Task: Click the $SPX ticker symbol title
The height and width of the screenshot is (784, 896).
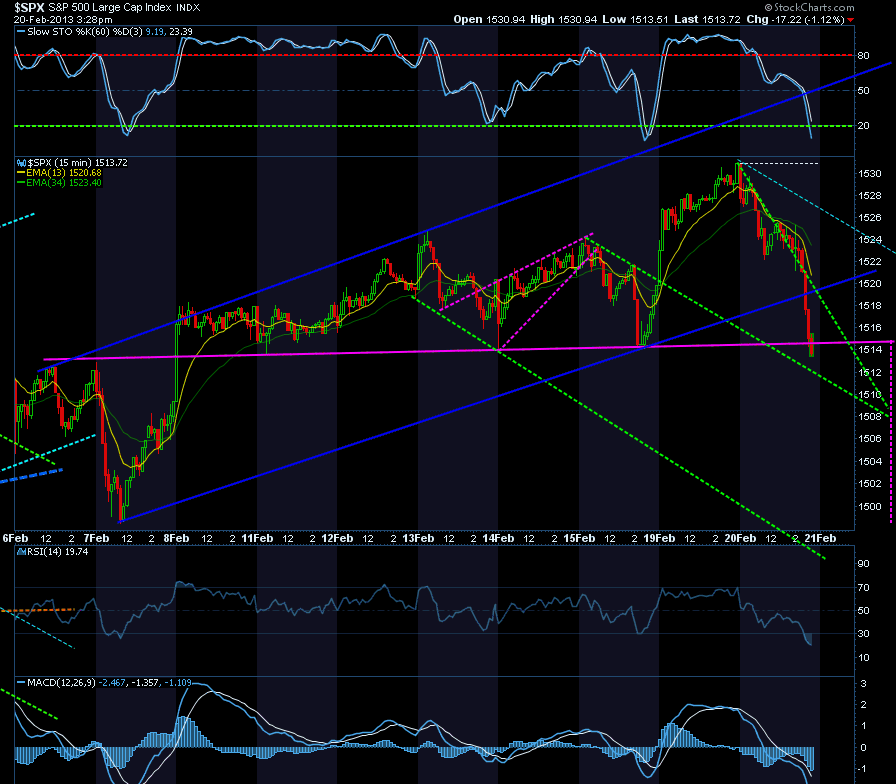Action: point(29,7)
